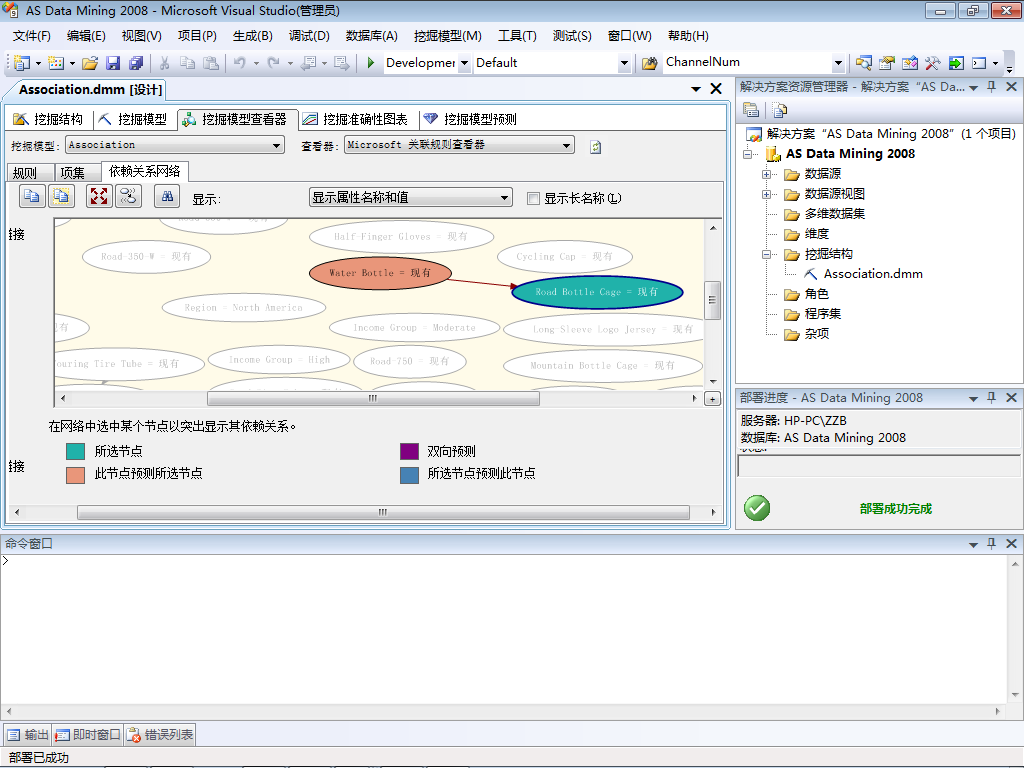Collapse the 挖掘结构 folder node

pos(767,255)
